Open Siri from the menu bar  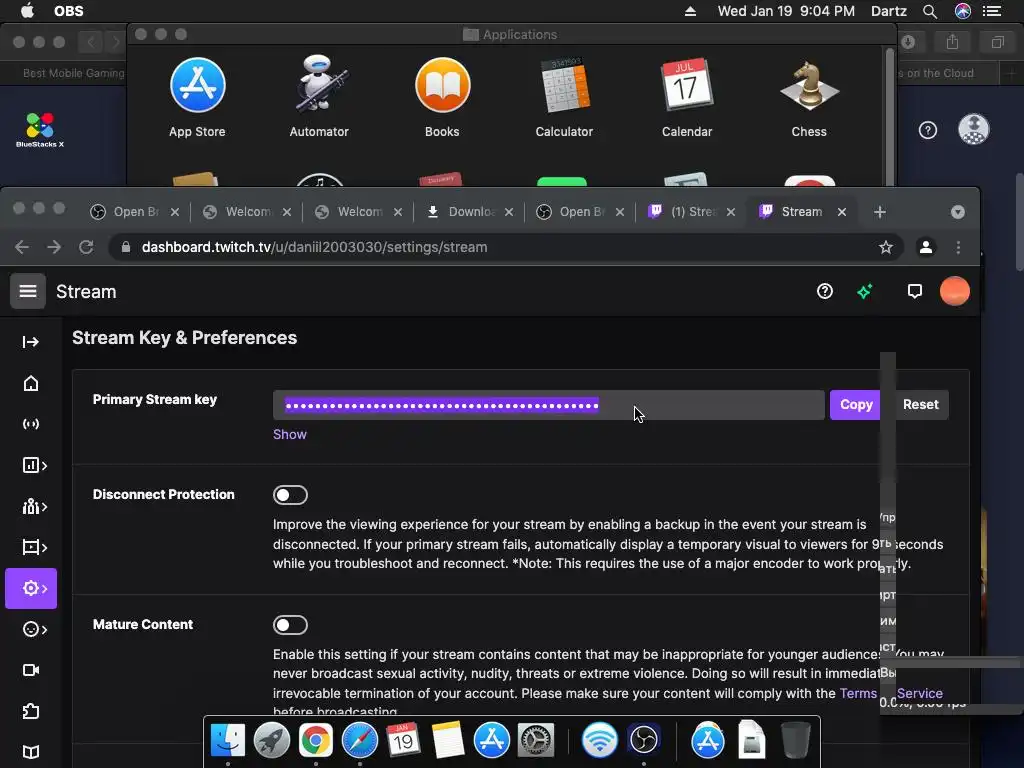(x=963, y=11)
